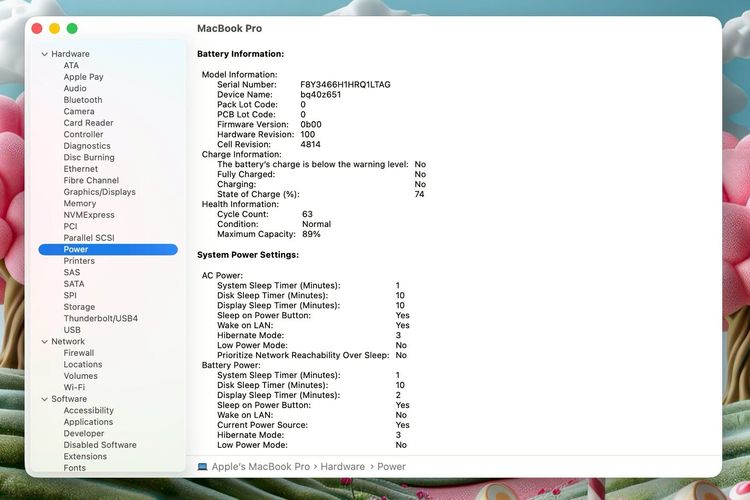Select Thunderbolt/USB4 in the sidebar
Screen dimensions: 750x500
tap(100, 318)
